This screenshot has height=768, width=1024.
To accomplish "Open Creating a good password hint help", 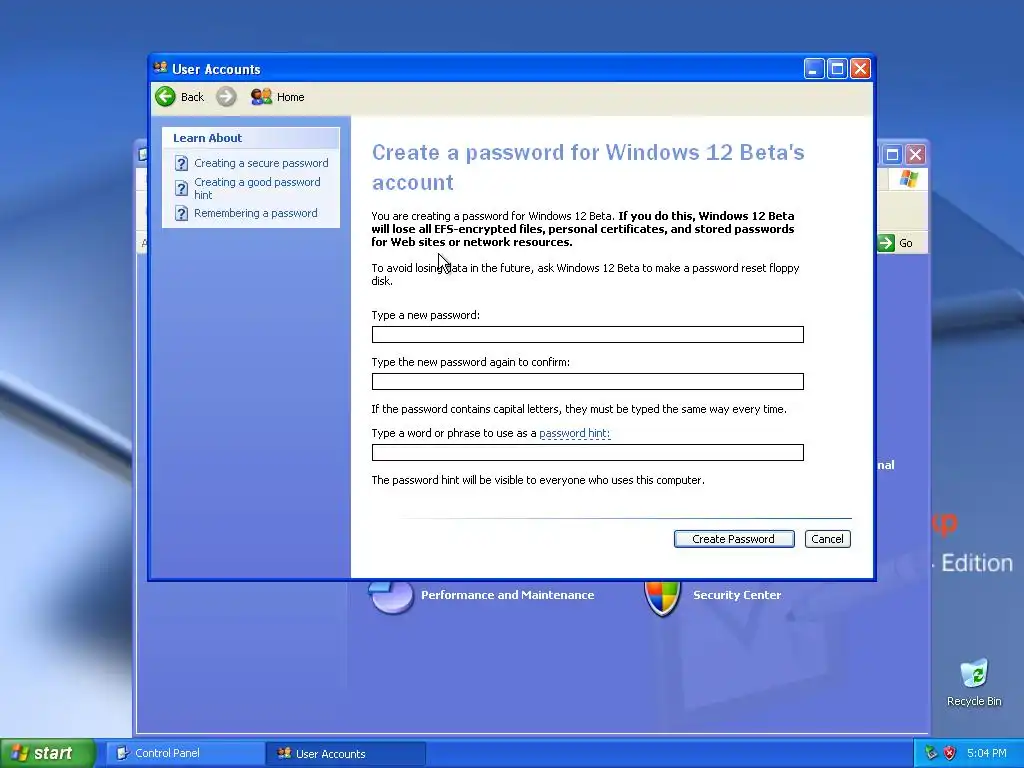I will pos(257,188).
